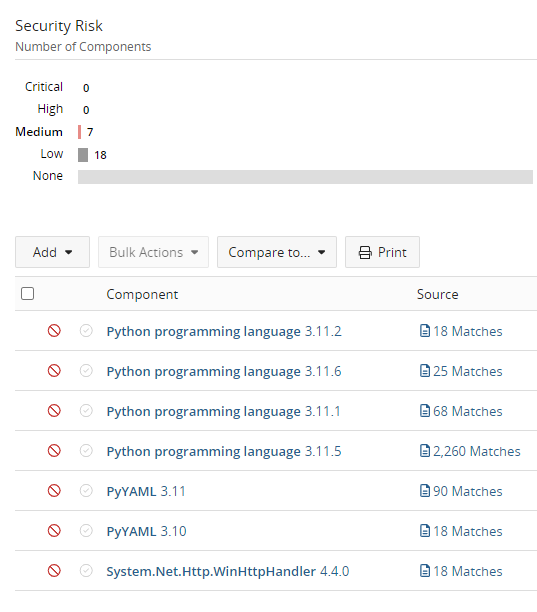The image size is (537, 612).
Task: Click the Print button
Action: click(382, 252)
